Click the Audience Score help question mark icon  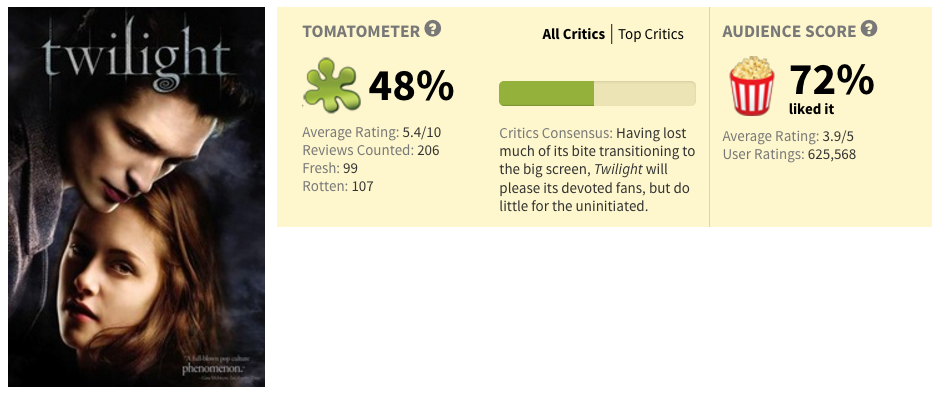[869, 29]
